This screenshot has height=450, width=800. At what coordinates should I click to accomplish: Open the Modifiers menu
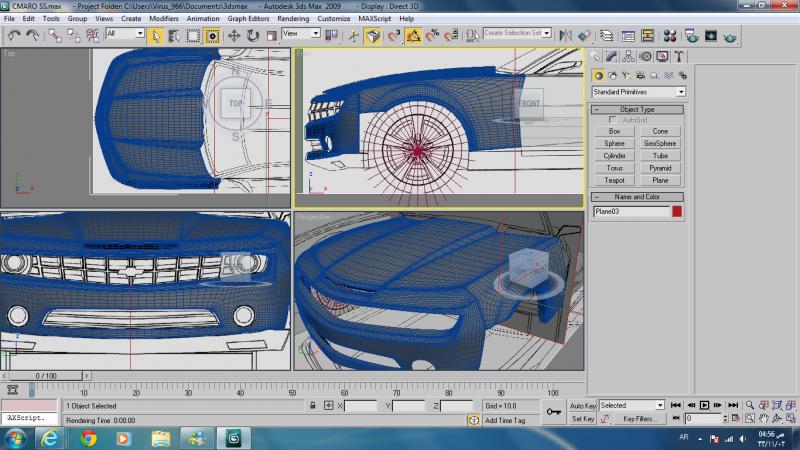coord(164,18)
